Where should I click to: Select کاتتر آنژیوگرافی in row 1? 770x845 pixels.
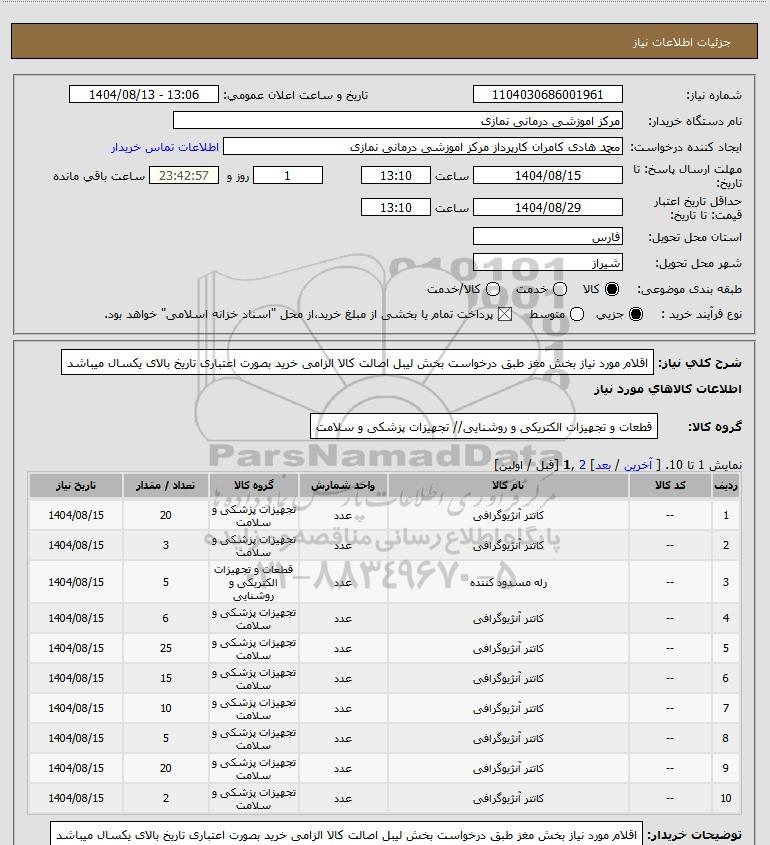point(508,516)
